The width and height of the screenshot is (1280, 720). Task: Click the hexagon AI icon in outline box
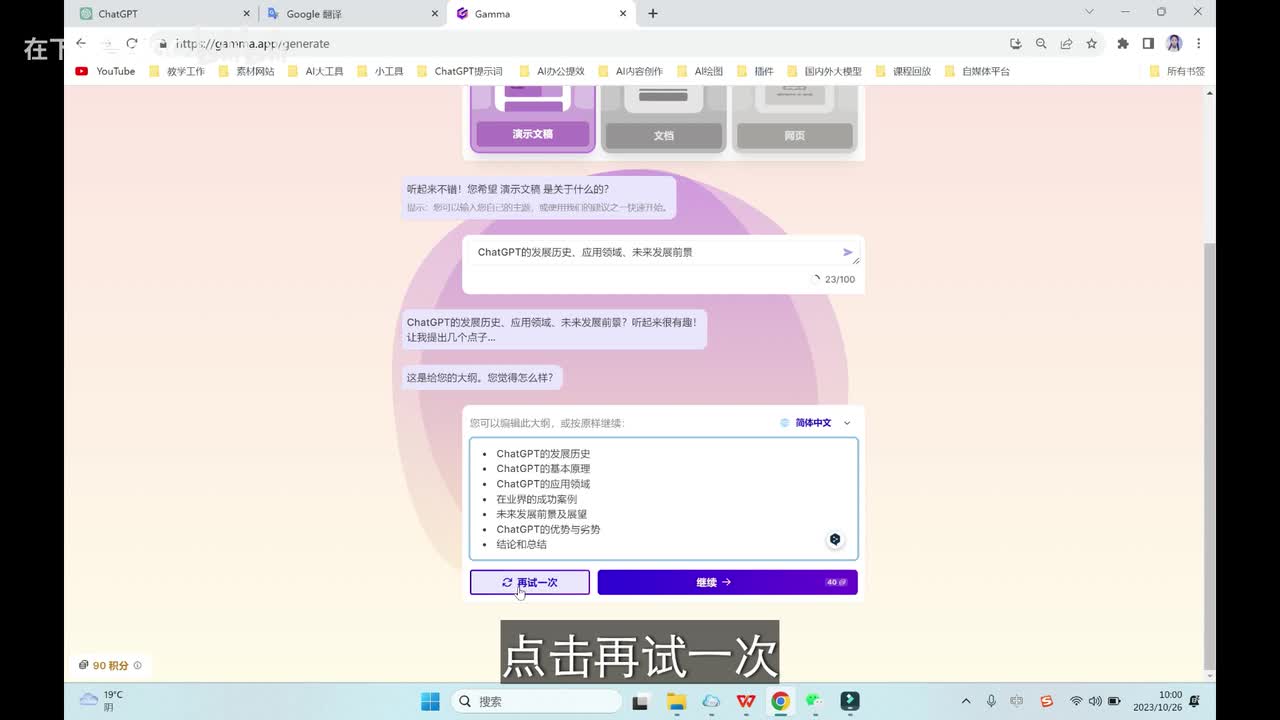tap(835, 540)
